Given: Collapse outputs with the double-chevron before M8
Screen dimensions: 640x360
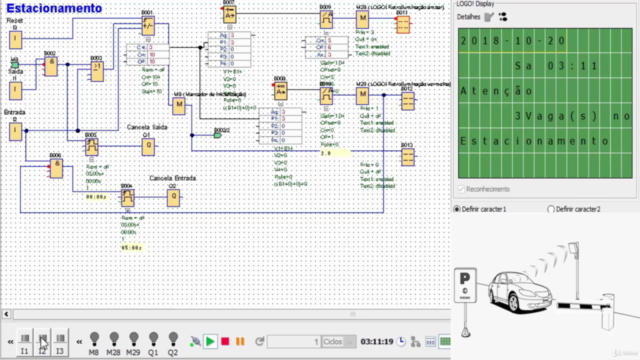Looking at the screenshot, I should coord(79,342).
